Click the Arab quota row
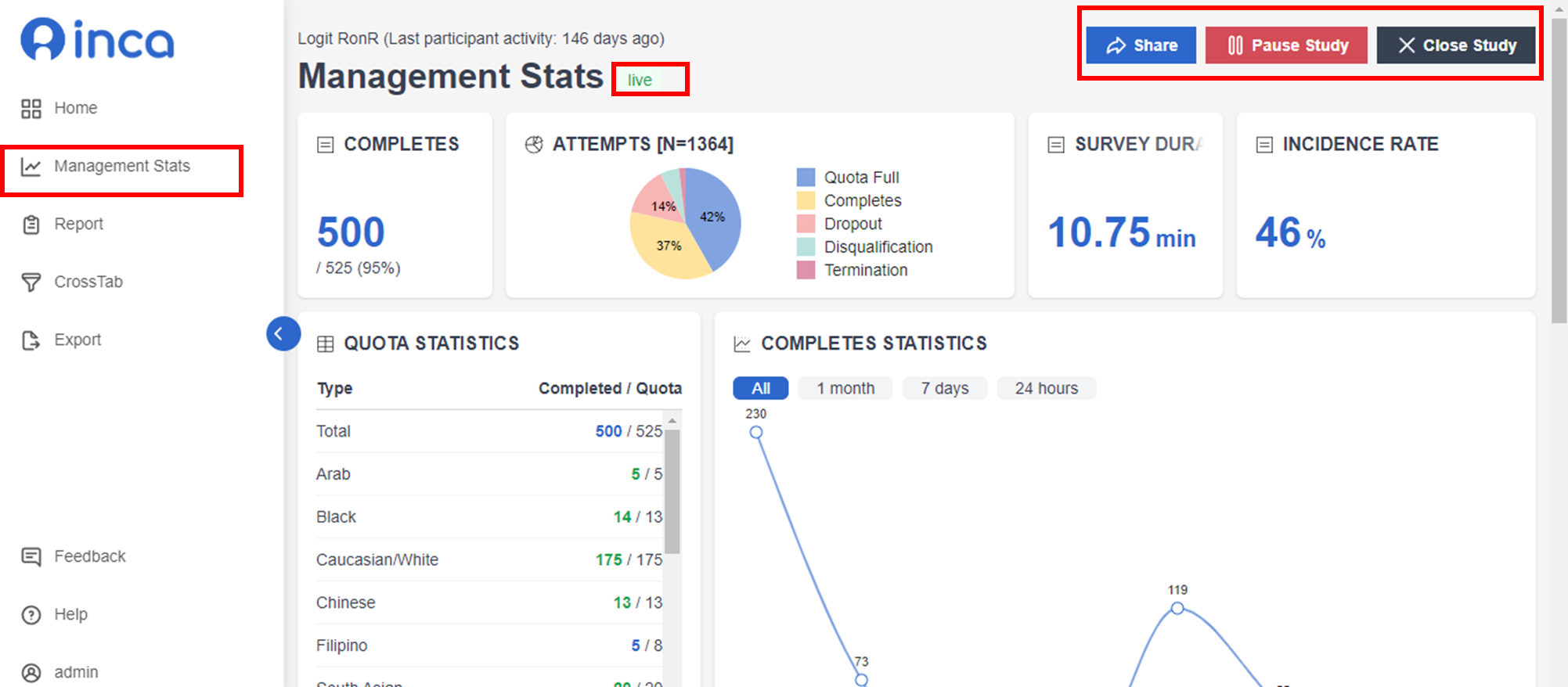The height and width of the screenshot is (687, 1568). [489, 475]
